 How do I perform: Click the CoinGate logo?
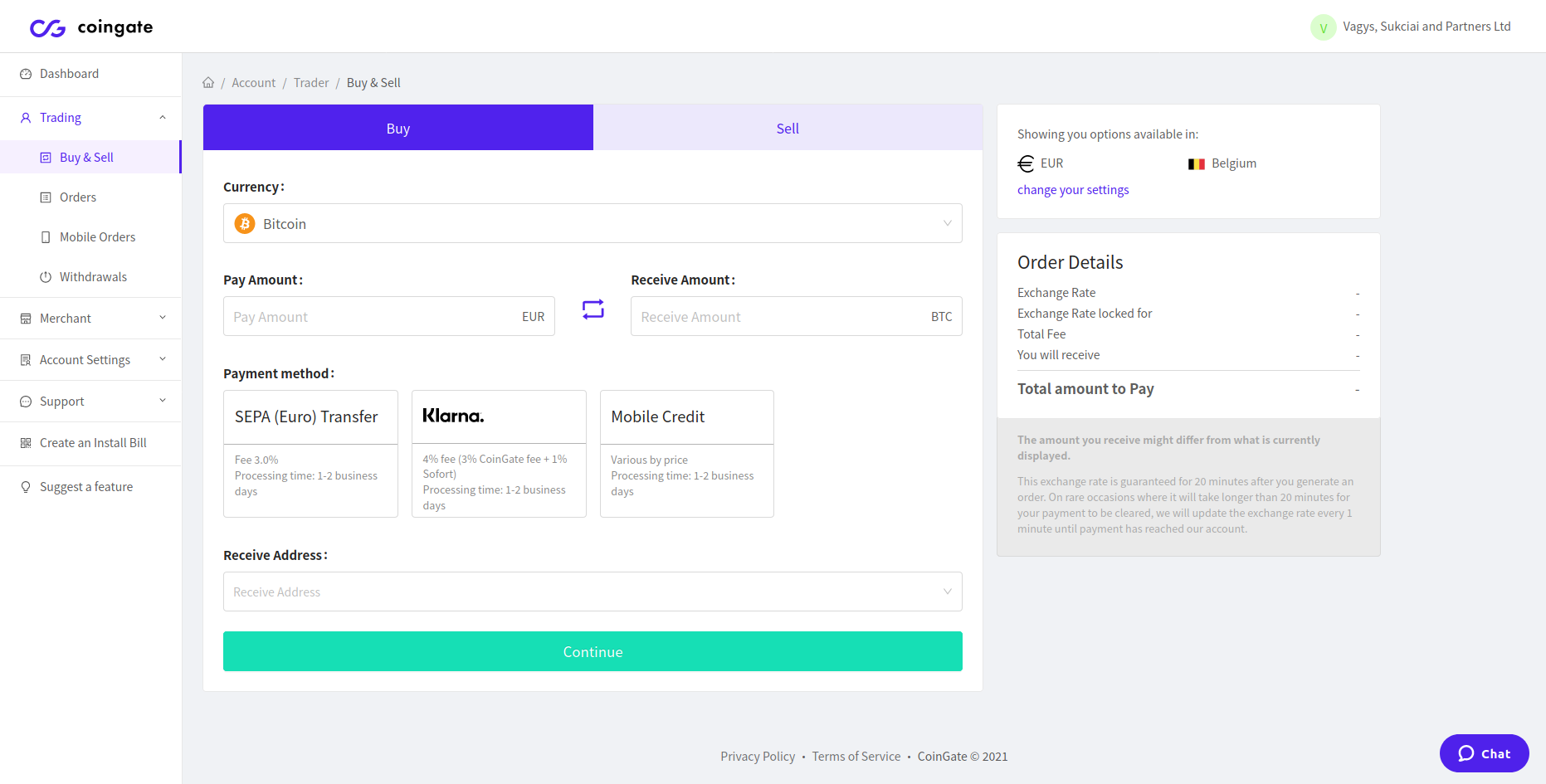91,27
